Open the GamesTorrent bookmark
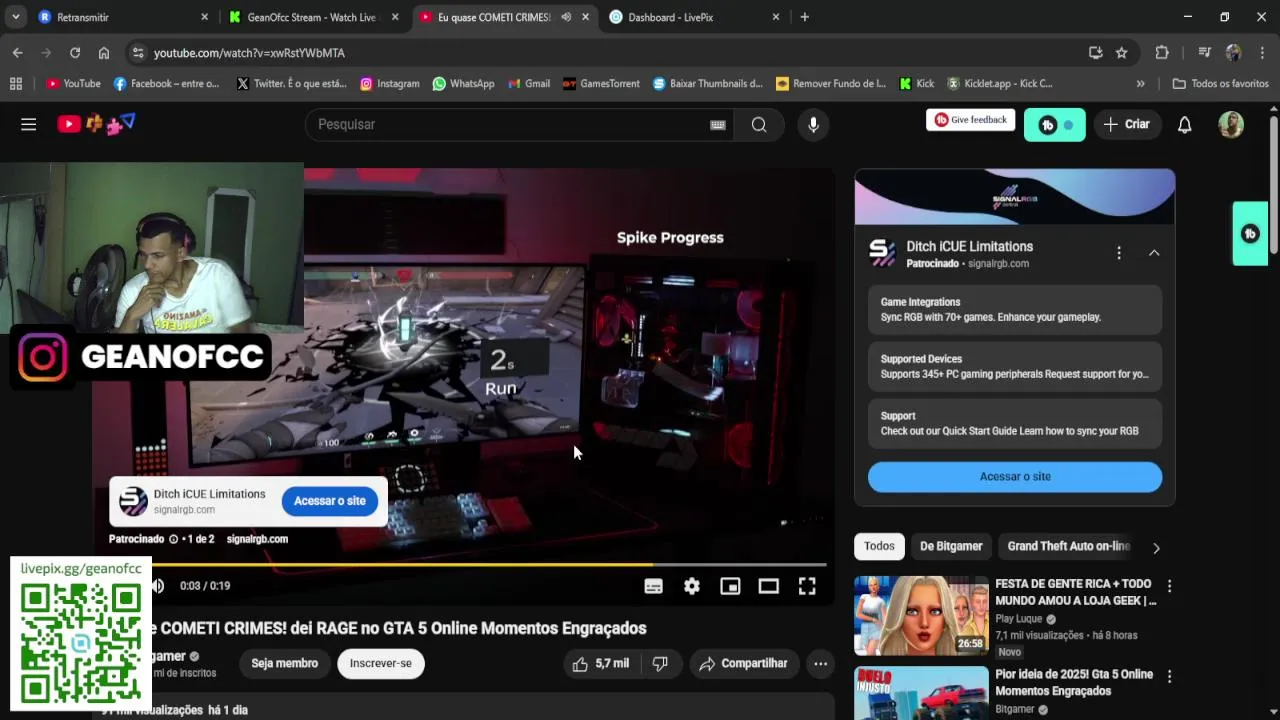 click(x=601, y=84)
